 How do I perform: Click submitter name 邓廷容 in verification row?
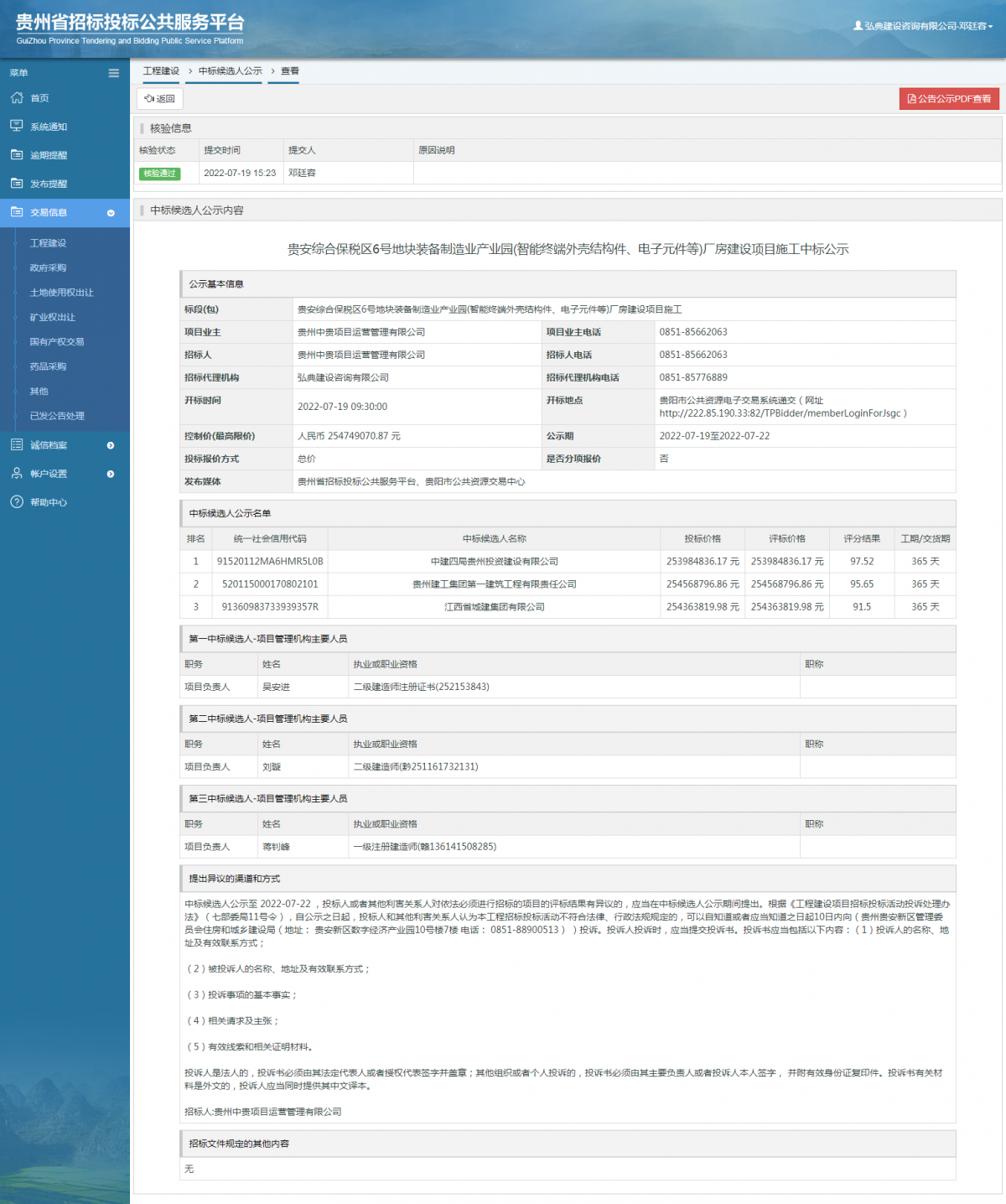[302, 173]
